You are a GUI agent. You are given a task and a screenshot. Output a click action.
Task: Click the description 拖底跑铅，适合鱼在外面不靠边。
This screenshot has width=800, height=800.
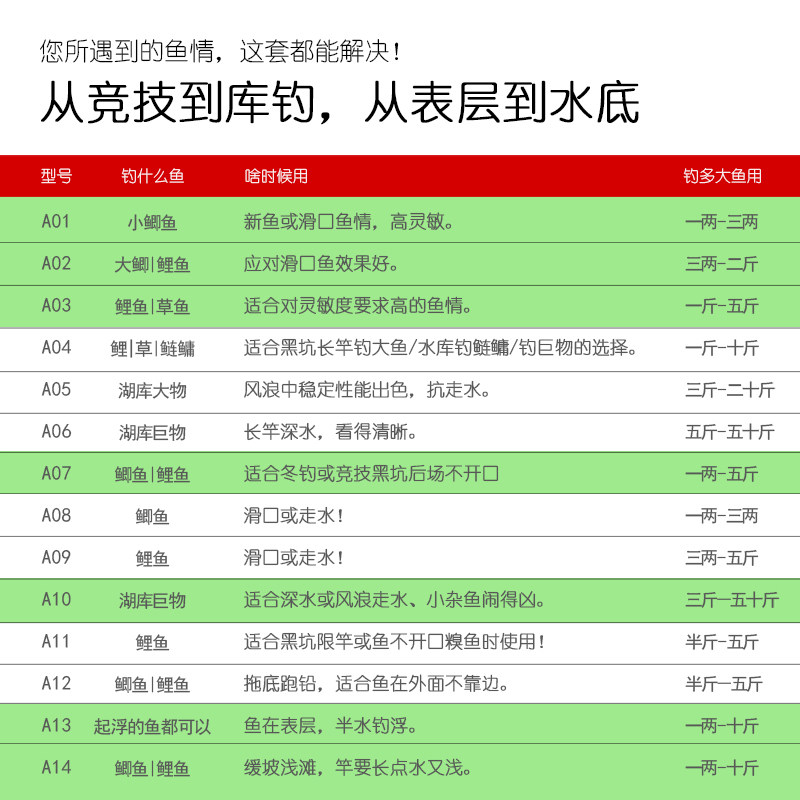point(376,683)
